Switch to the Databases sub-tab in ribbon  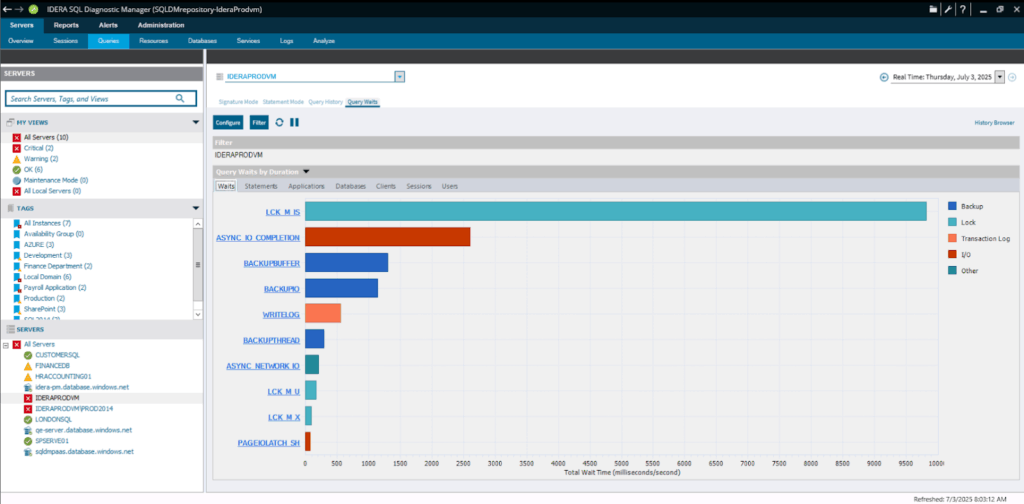point(202,41)
